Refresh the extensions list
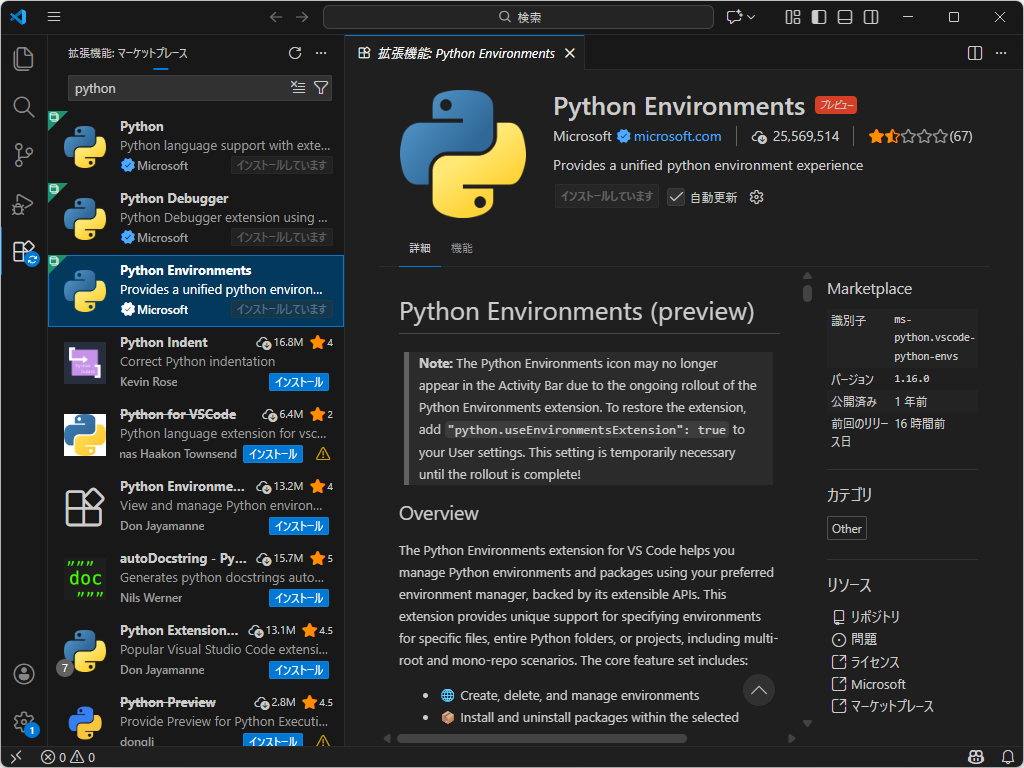 click(295, 53)
